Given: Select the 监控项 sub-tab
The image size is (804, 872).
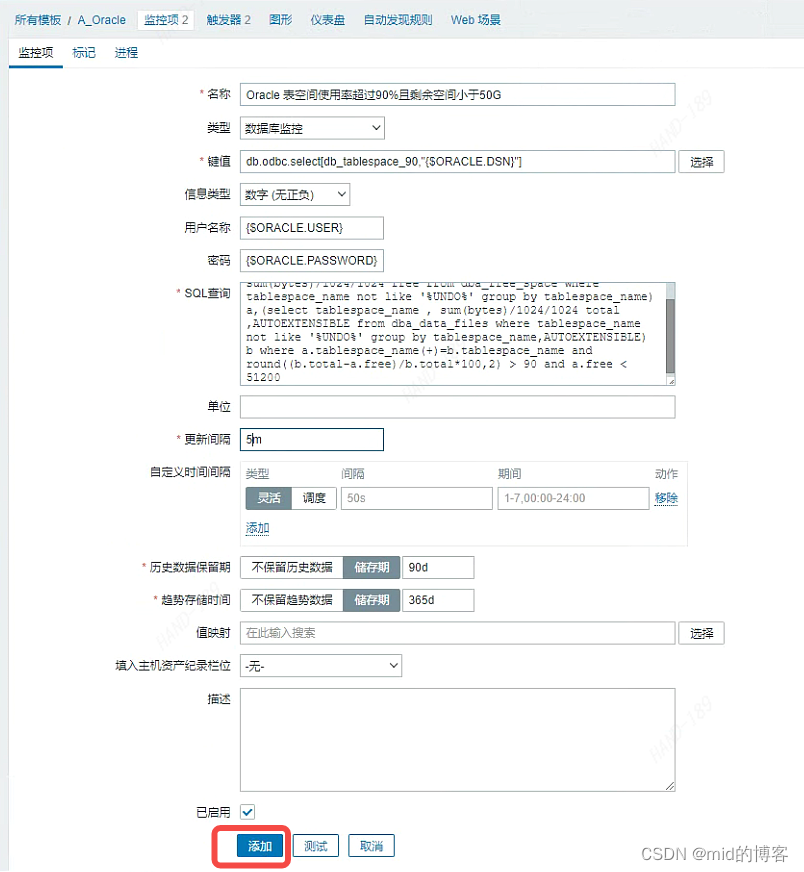Looking at the screenshot, I should click(36, 53).
